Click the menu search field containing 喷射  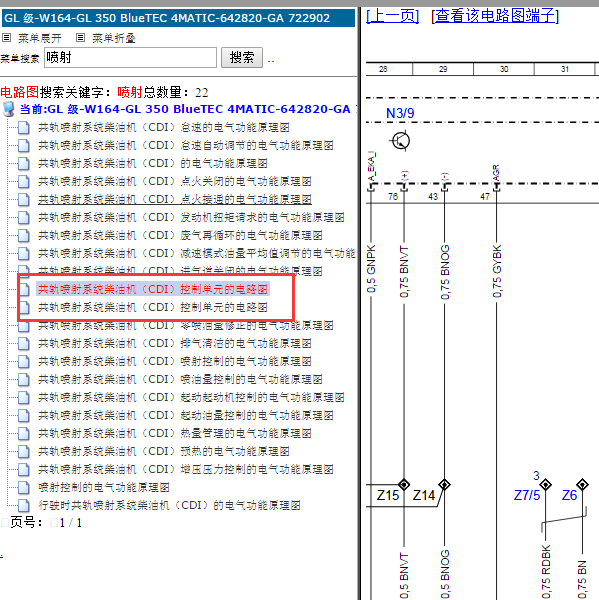point(131,57)
